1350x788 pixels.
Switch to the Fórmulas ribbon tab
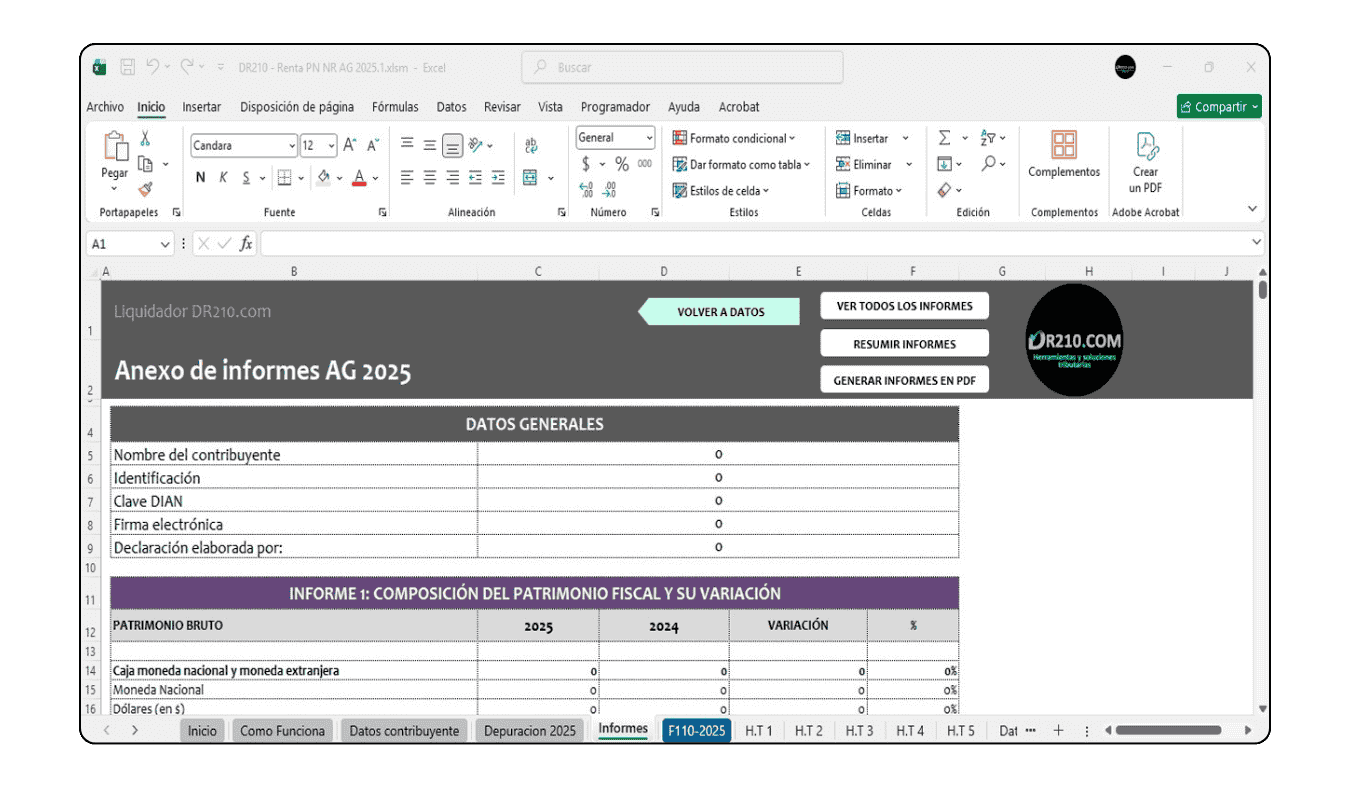[x=395, y=107]
